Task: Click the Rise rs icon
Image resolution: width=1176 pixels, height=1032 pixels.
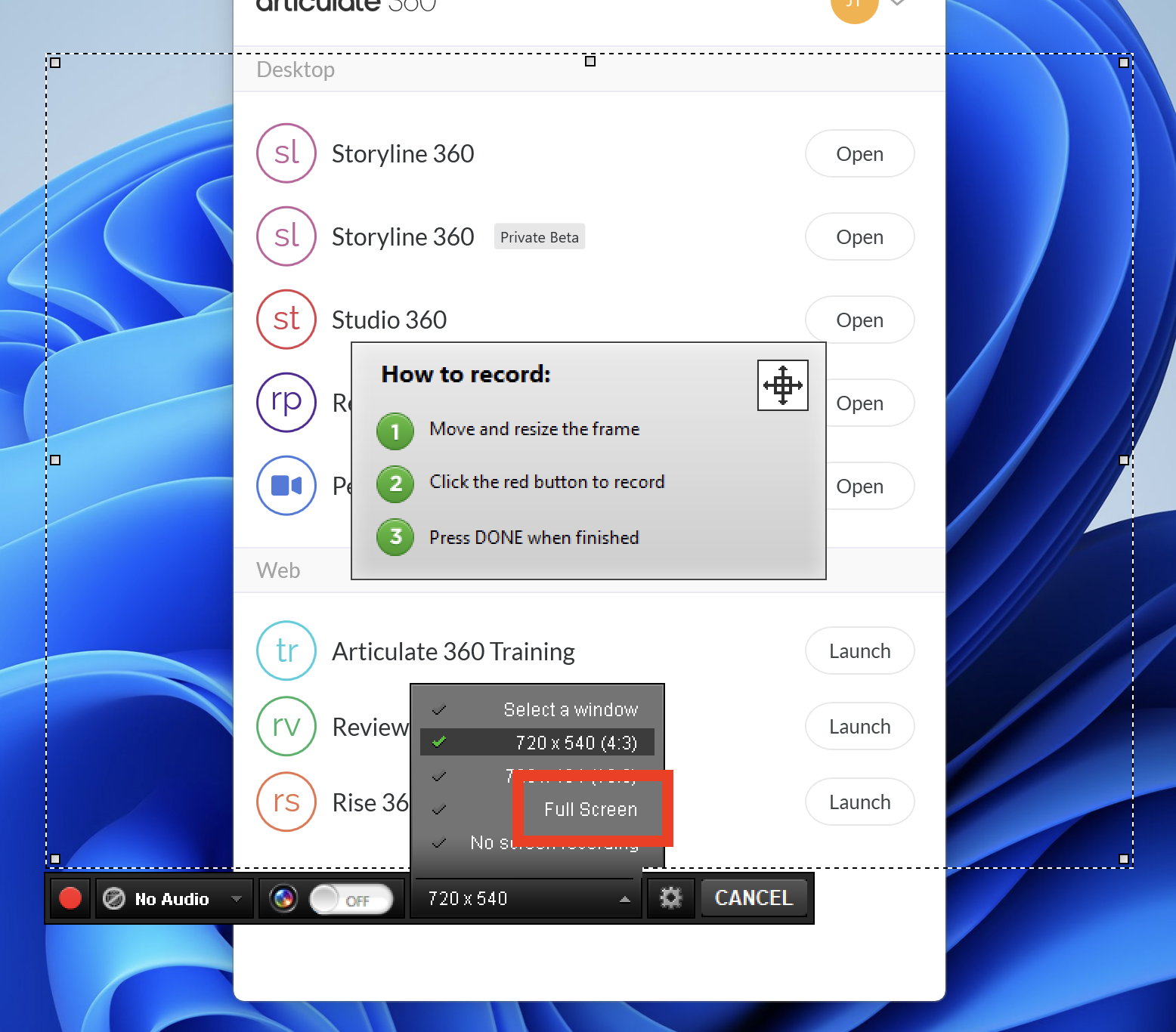Action: (286, 801)
